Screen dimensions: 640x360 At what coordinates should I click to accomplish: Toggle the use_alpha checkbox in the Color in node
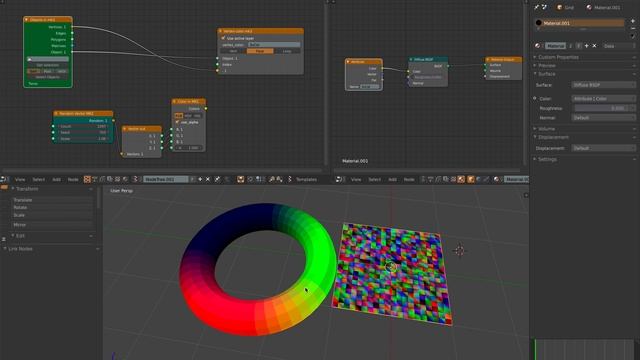coord(177,122)
